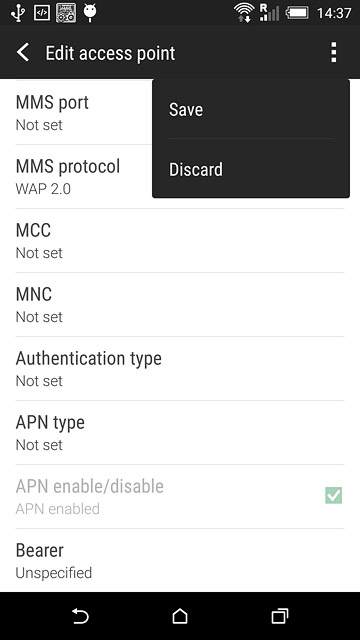Edit the MNC setting
The image size is (360, 640).
[x=180, y=304]
